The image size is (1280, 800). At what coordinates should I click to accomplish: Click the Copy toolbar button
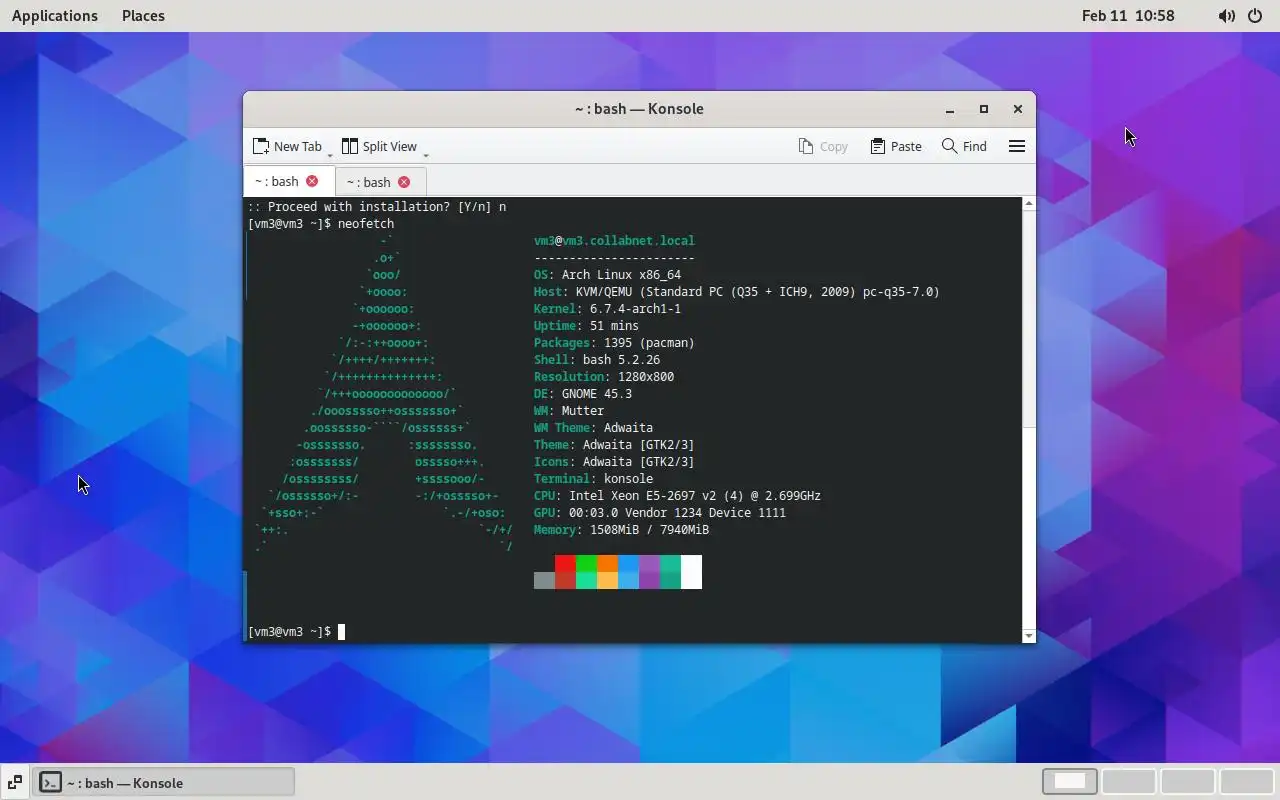click(x=823, y=146)
